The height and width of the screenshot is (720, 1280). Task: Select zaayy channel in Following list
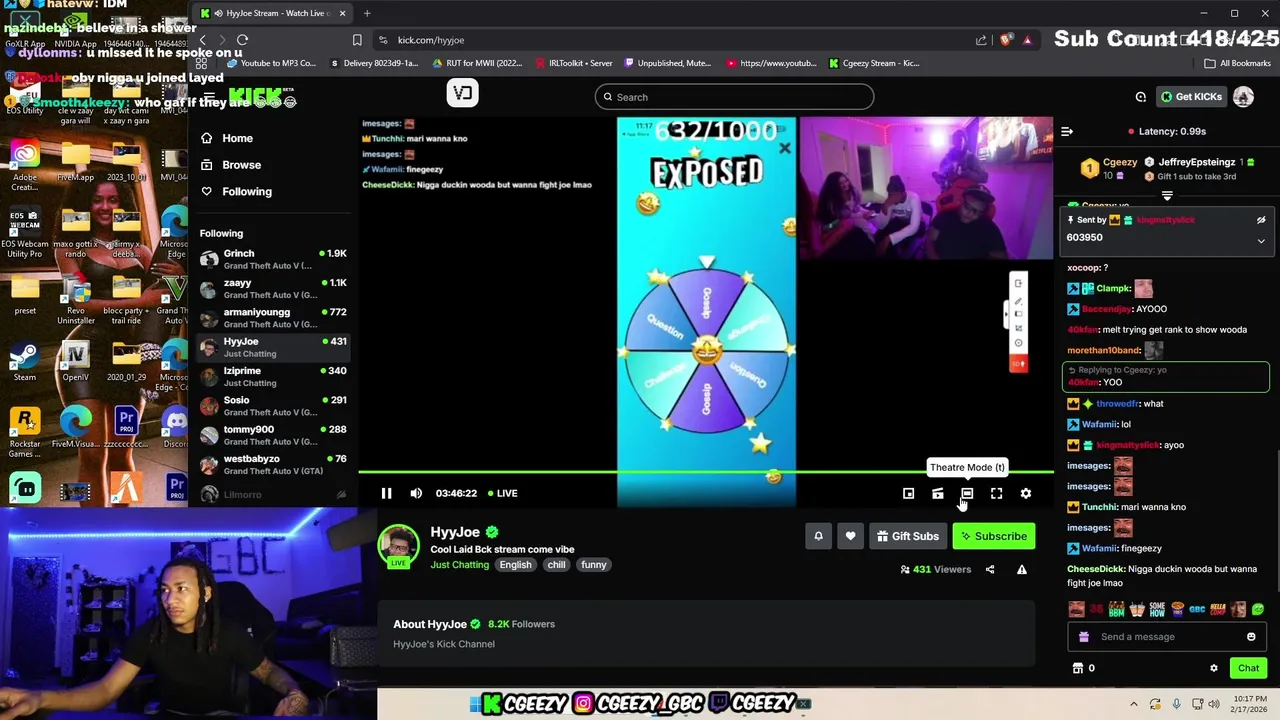(x=273, y=289)
